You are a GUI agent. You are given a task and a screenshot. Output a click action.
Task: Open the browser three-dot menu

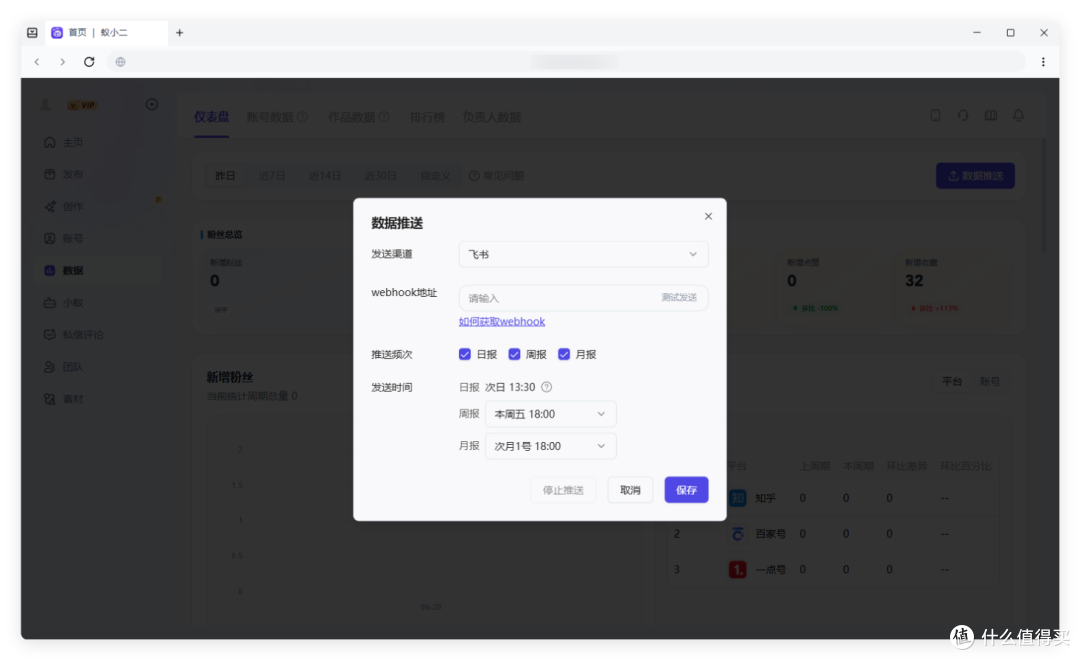pyautogui.click(x=1043, y=62)
